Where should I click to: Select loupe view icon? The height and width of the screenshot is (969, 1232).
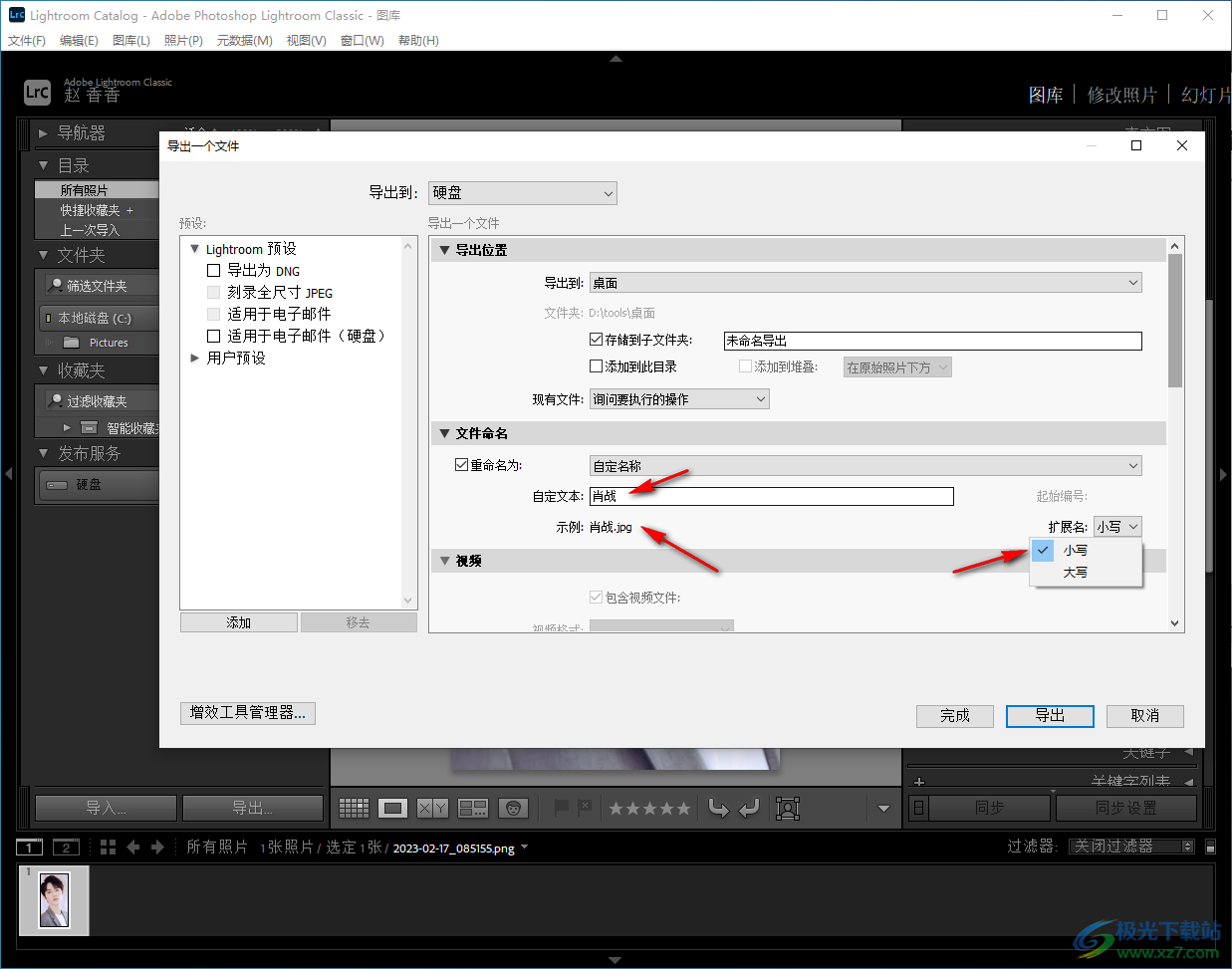coord(393,808)
